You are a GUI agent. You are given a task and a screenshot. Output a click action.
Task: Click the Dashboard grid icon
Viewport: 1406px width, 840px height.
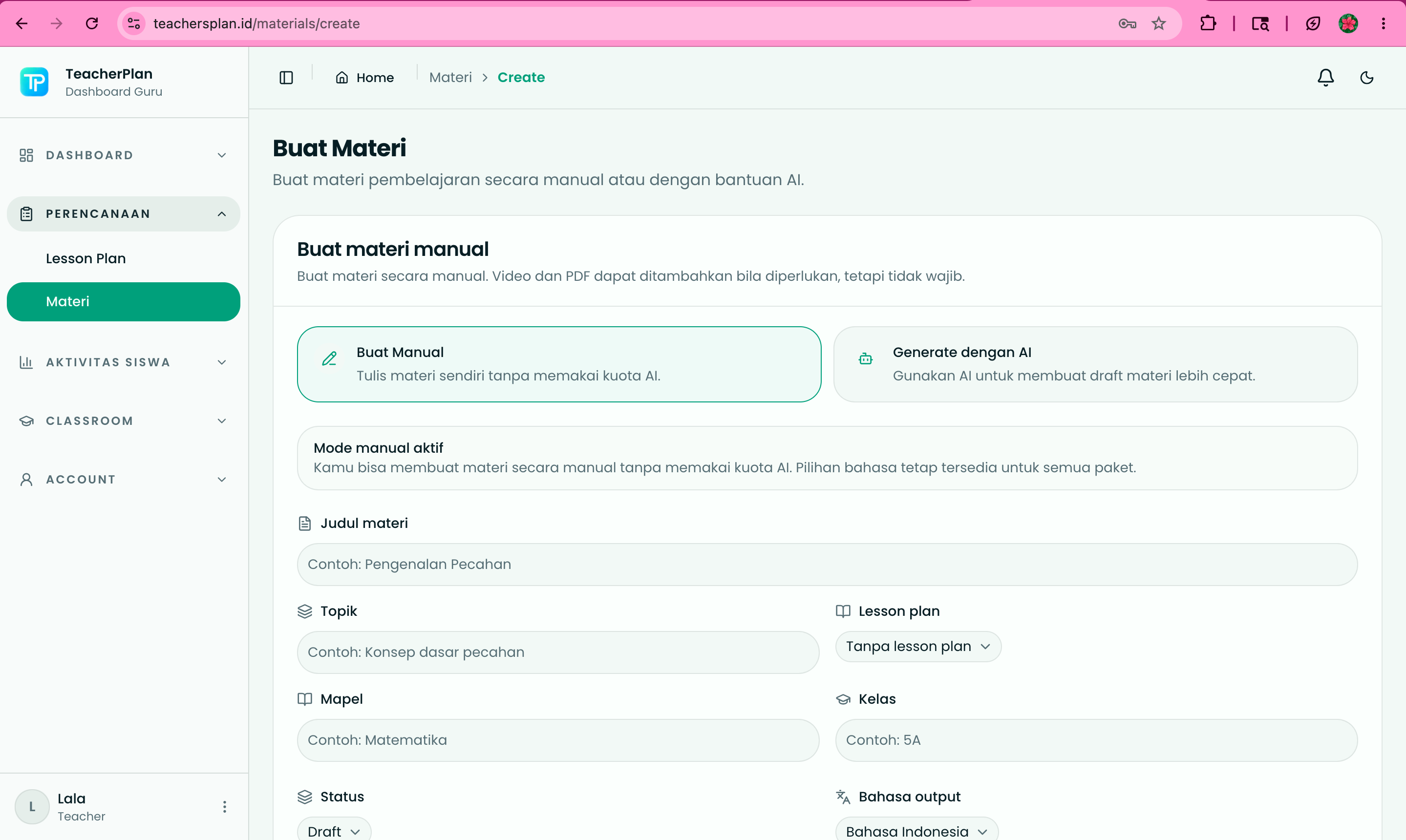[26, 155]
